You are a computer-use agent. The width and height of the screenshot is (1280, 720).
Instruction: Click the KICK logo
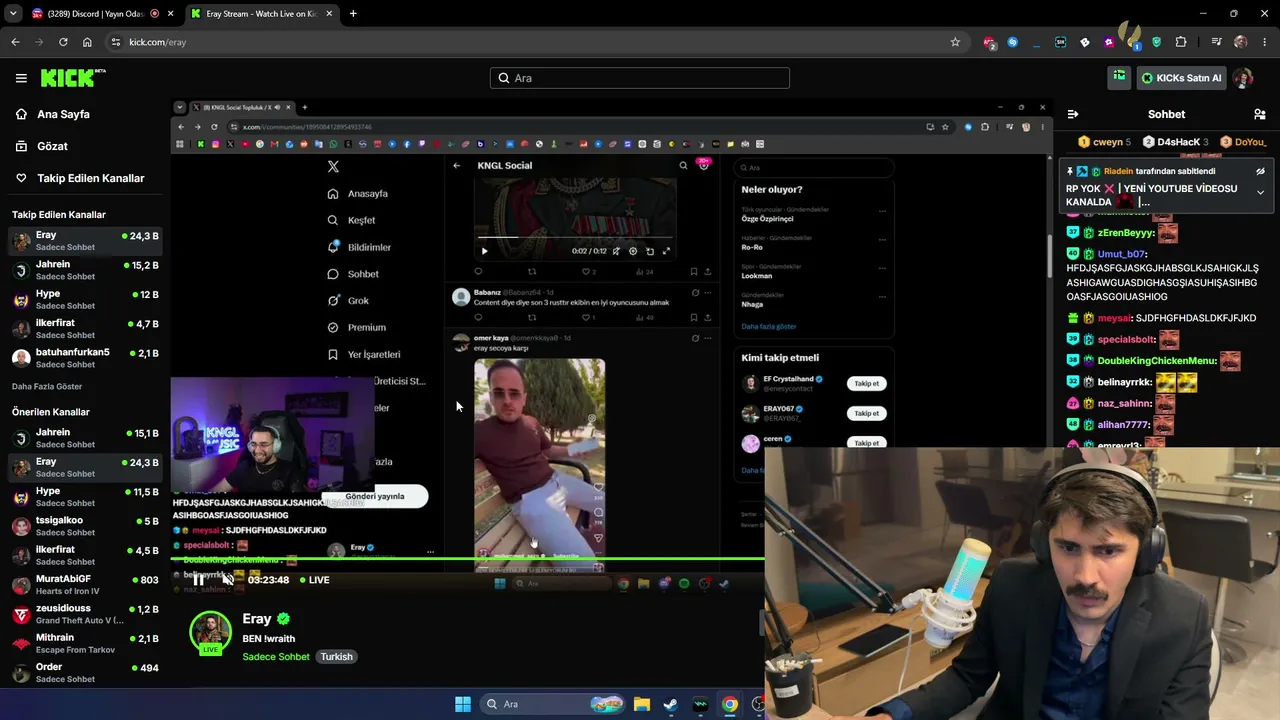pyautogui.click(x=73, y=77)
